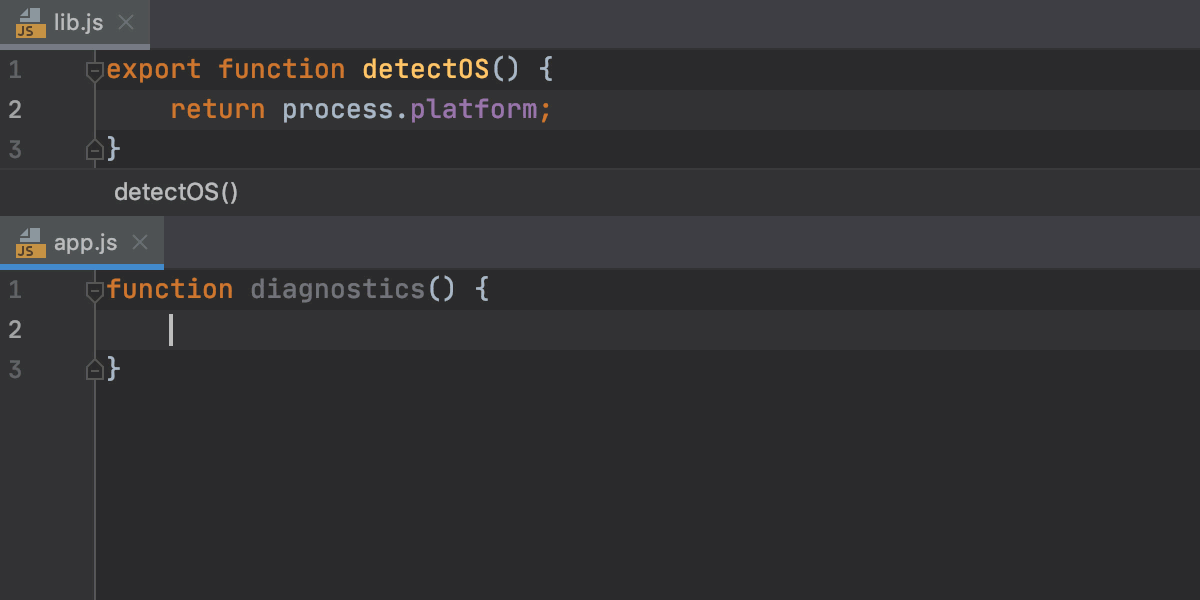
Task: Click the fold-end marker at lib.js closing brace
Action: [94, 149]
